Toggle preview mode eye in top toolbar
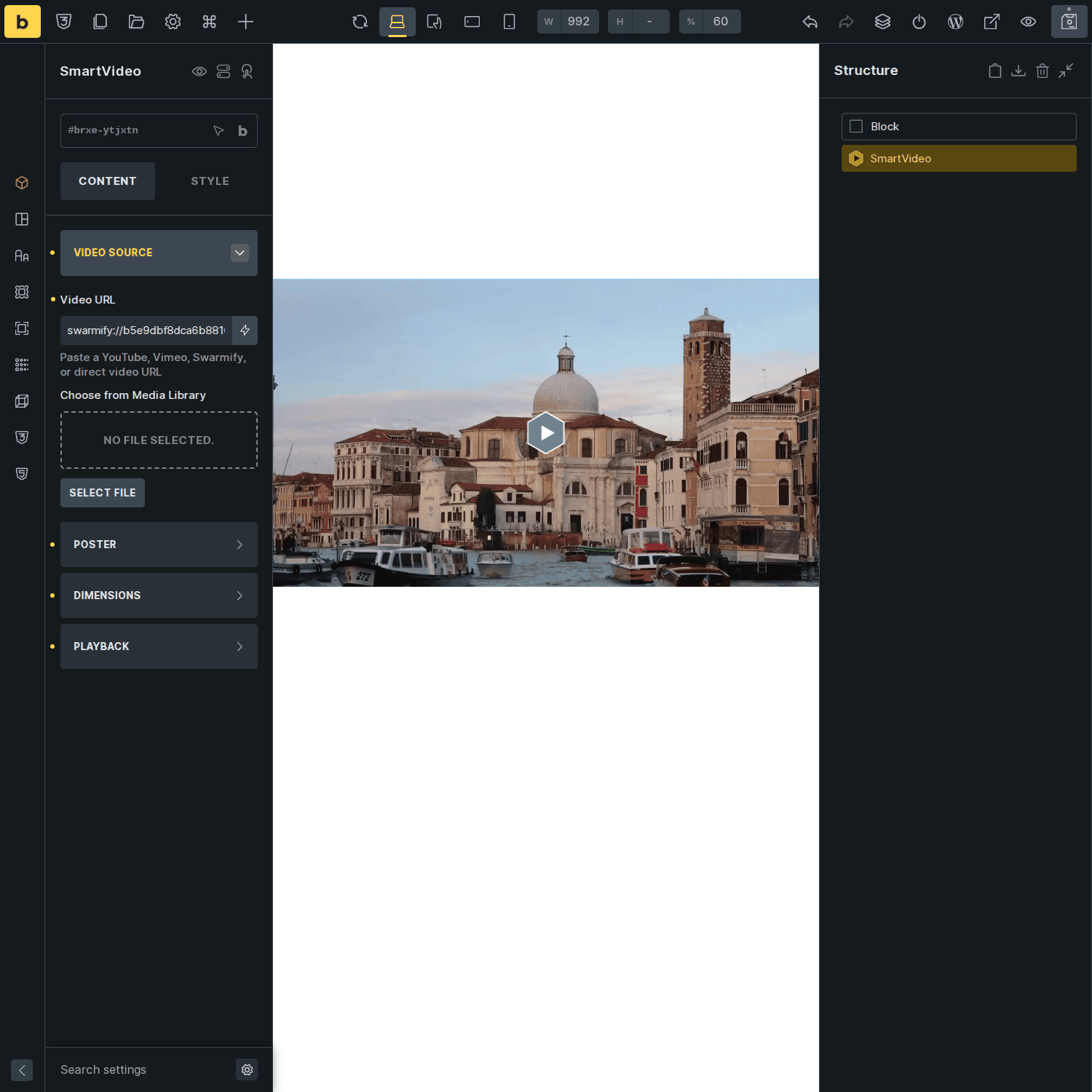This screenshot has width=1092, height=1092. pos(1028,22)
